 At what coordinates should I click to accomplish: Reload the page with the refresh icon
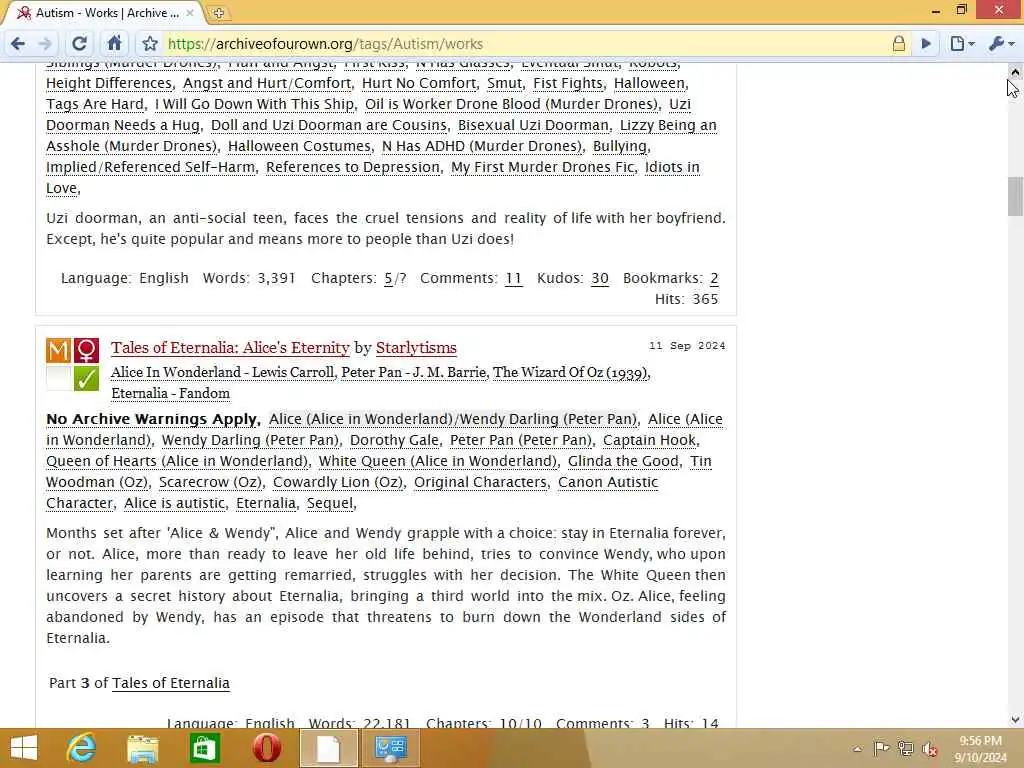pos(80,44)
